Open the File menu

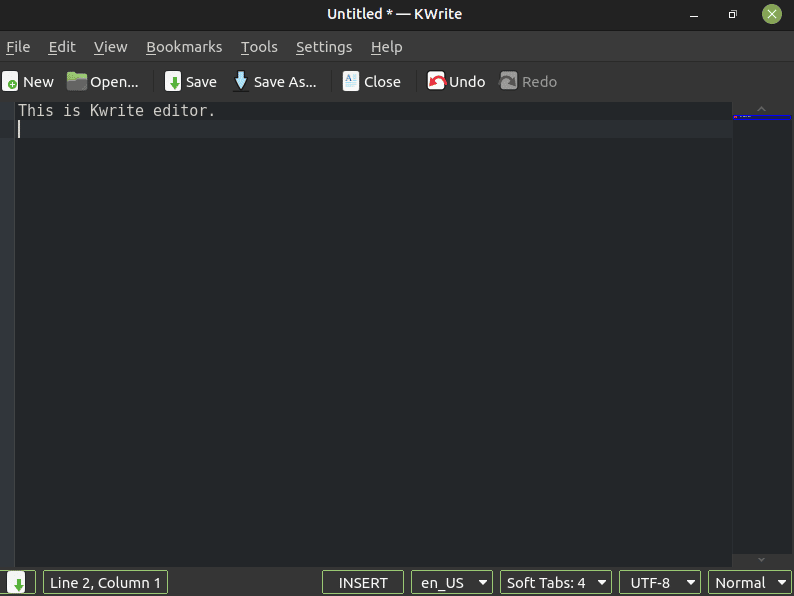tap(18, 47)
